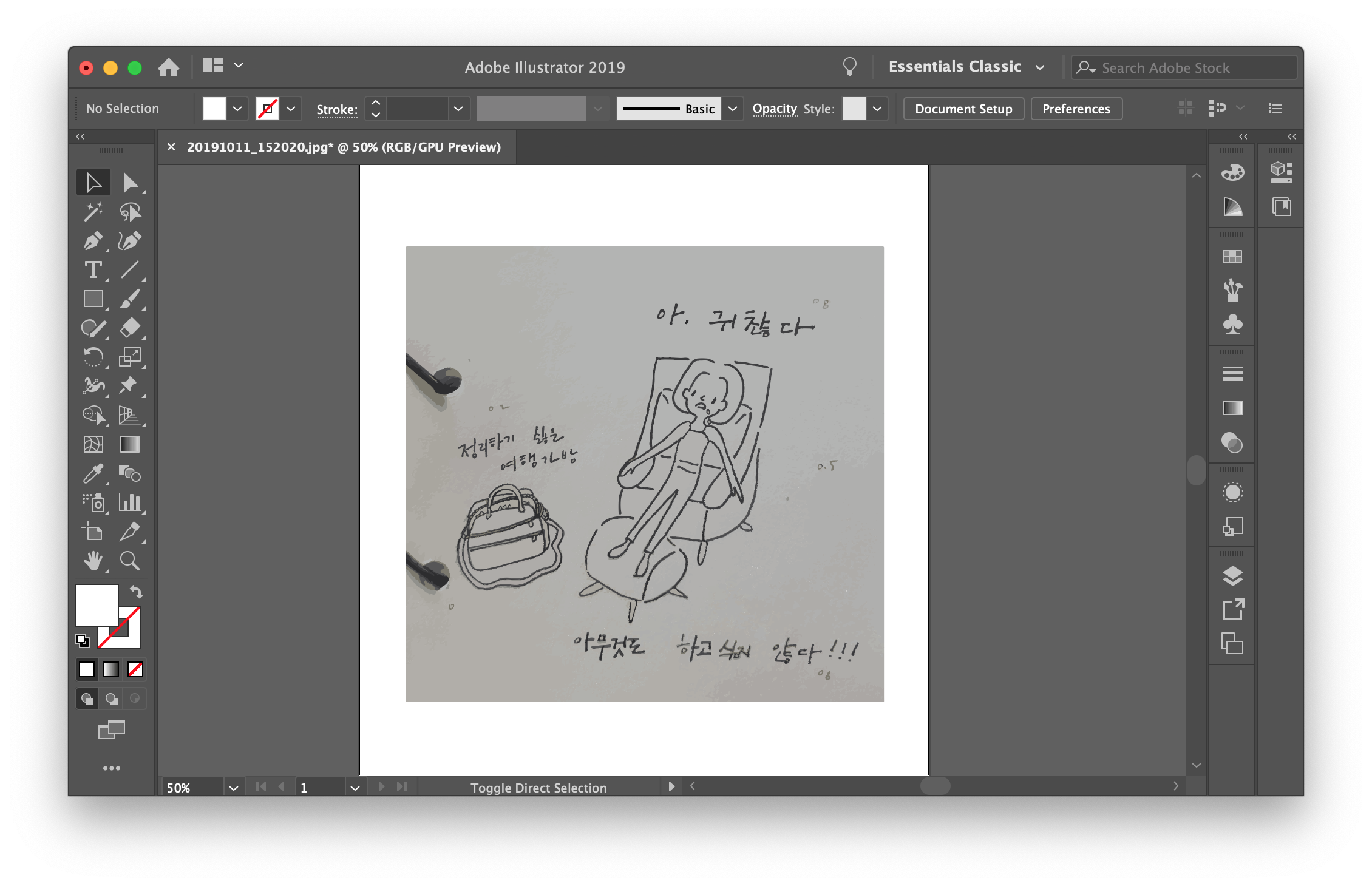
Task: Set paint mode to None
Action: pyautogui.click(x=135, y=669)
